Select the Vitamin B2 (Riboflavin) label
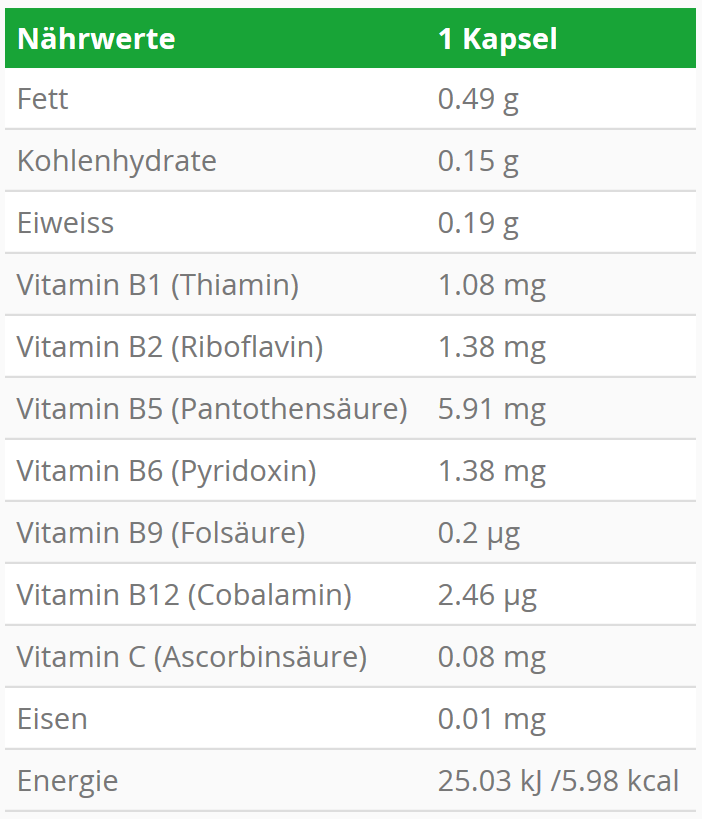702x819 pixels. (x=170, y=347)
